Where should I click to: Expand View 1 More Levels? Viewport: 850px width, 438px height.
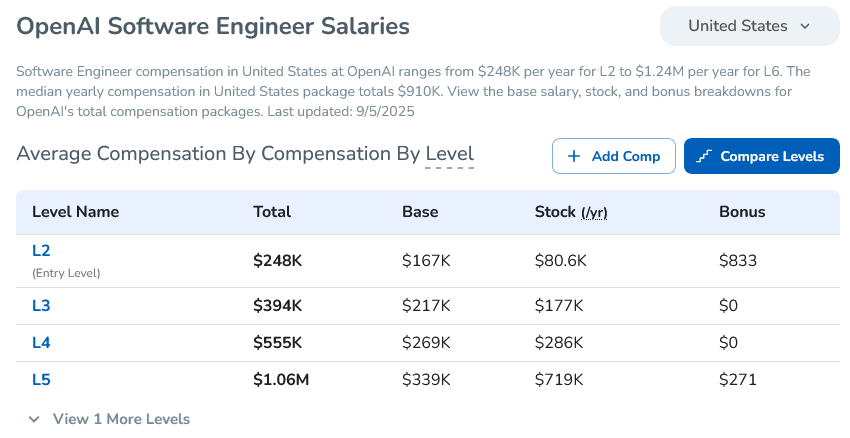120,419
